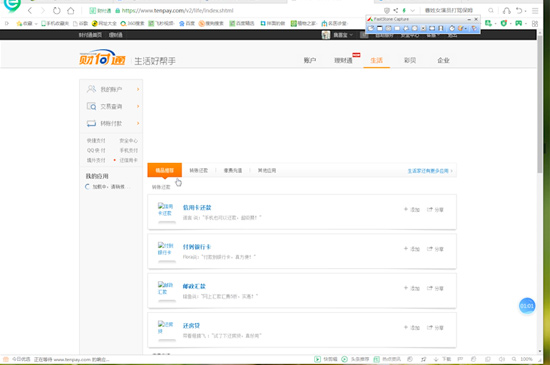This screenshot has height=365, width=550.
Task: Select the 其他应用 category tab
Action: click(x=267, y=170)
